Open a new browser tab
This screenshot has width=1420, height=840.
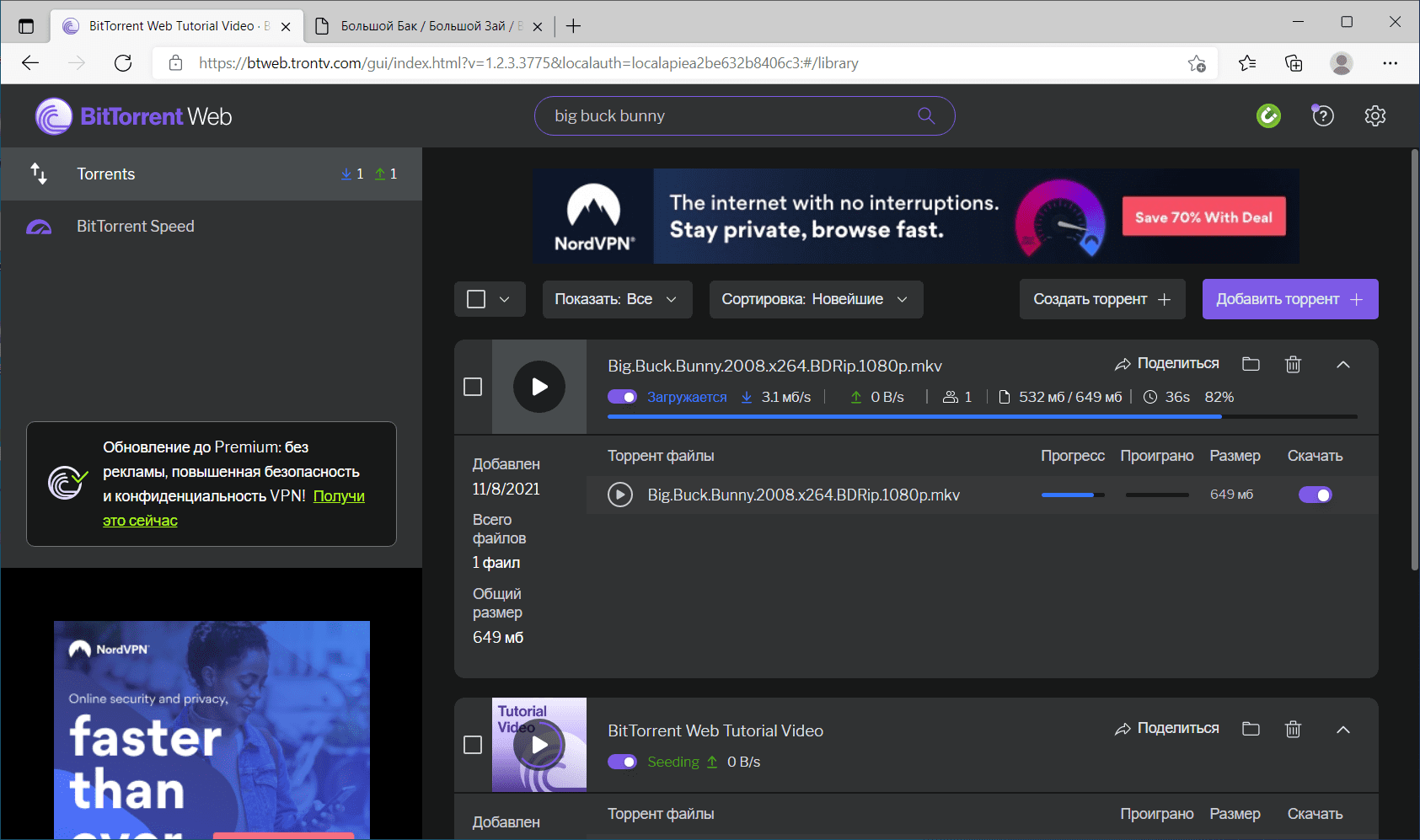(x=573, y=26)
